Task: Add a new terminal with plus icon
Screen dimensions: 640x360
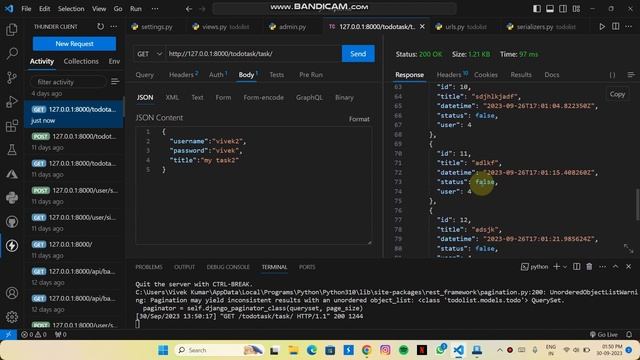Action: [556, 267]
